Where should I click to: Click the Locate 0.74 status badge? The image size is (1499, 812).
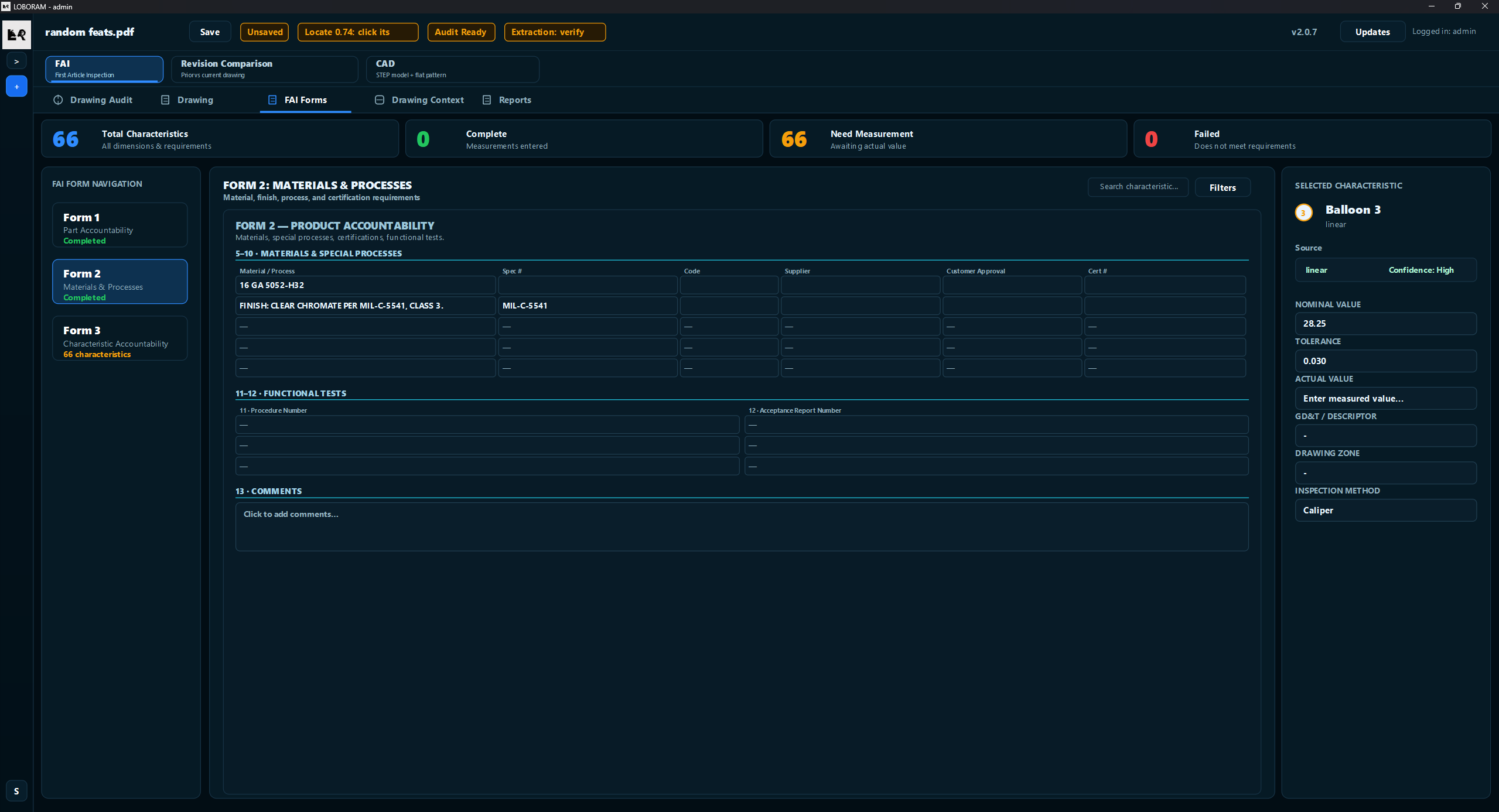pyautogui.click(x=358, y=32)
